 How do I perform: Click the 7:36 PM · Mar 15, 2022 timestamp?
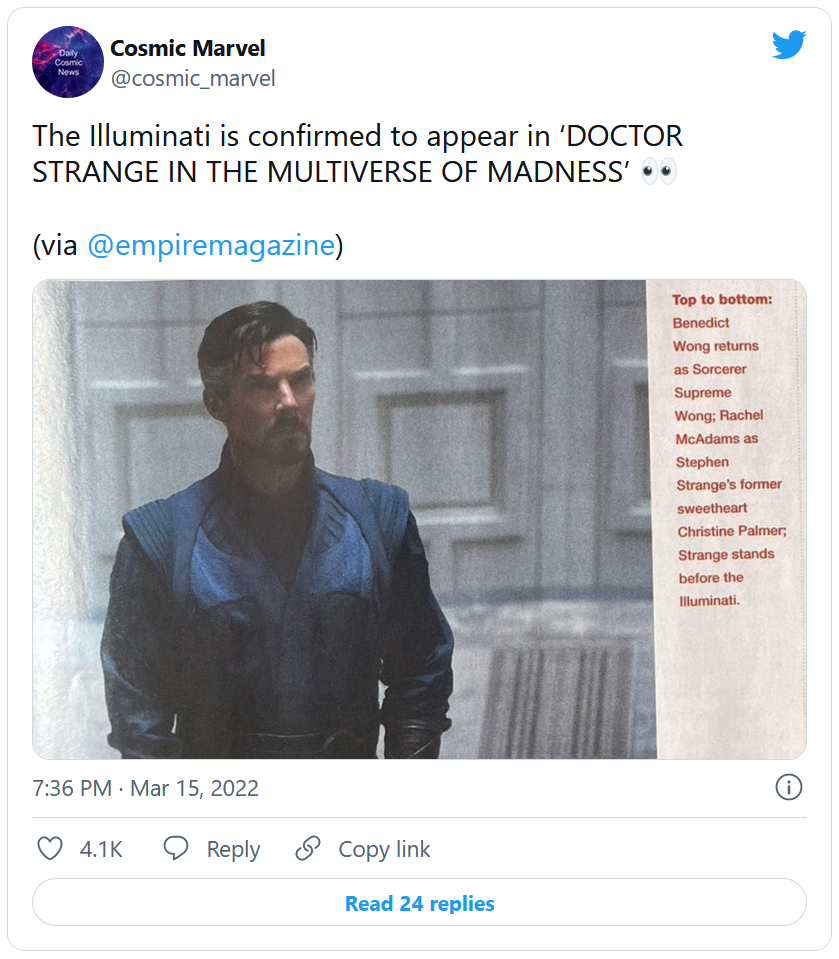(x=146, y=788)
